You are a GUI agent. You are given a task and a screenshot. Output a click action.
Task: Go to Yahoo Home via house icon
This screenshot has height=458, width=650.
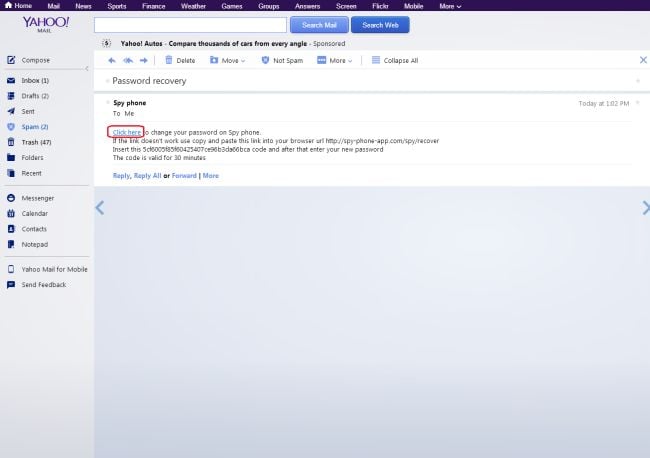pyautogui.click(x=8, y=5)
